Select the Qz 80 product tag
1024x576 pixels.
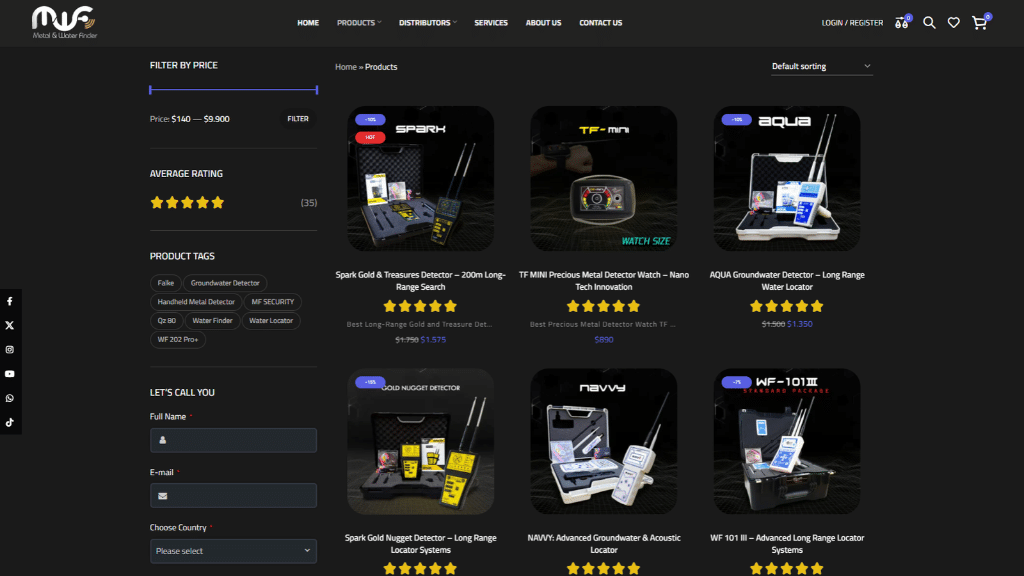tap(167, 321)
